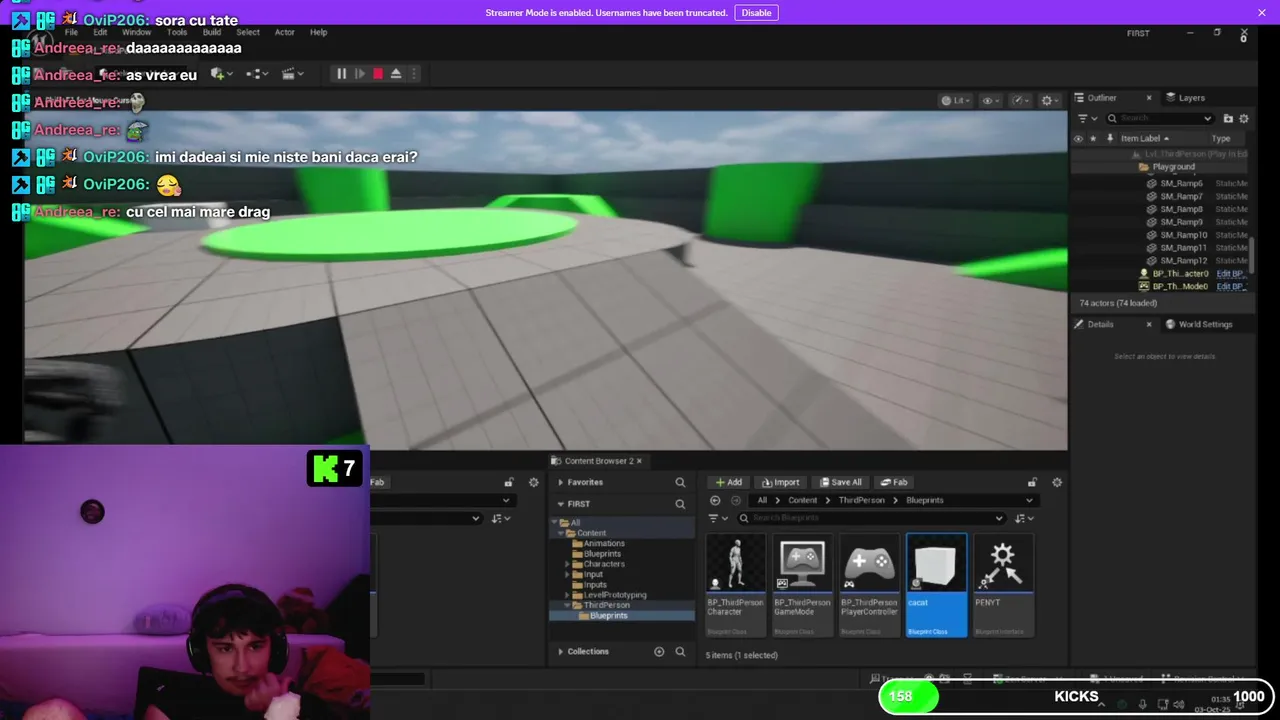Go back in Content Browser history
Screen dimensions: 1280x720
(x=715, y=500)
